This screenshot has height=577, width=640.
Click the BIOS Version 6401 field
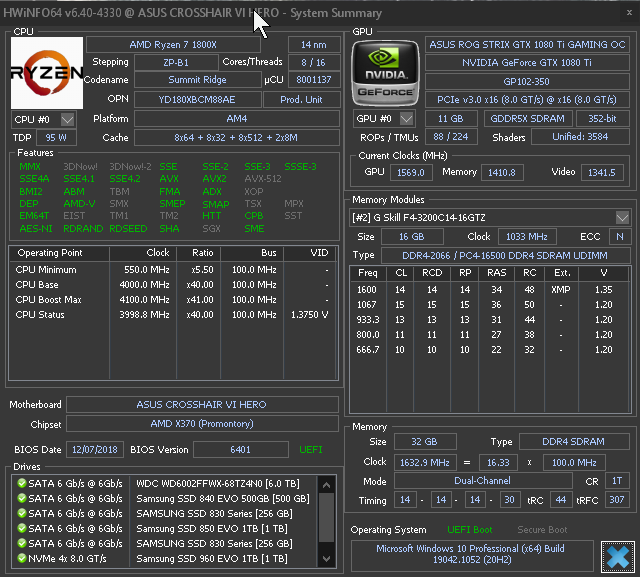[x=240, y=450]
